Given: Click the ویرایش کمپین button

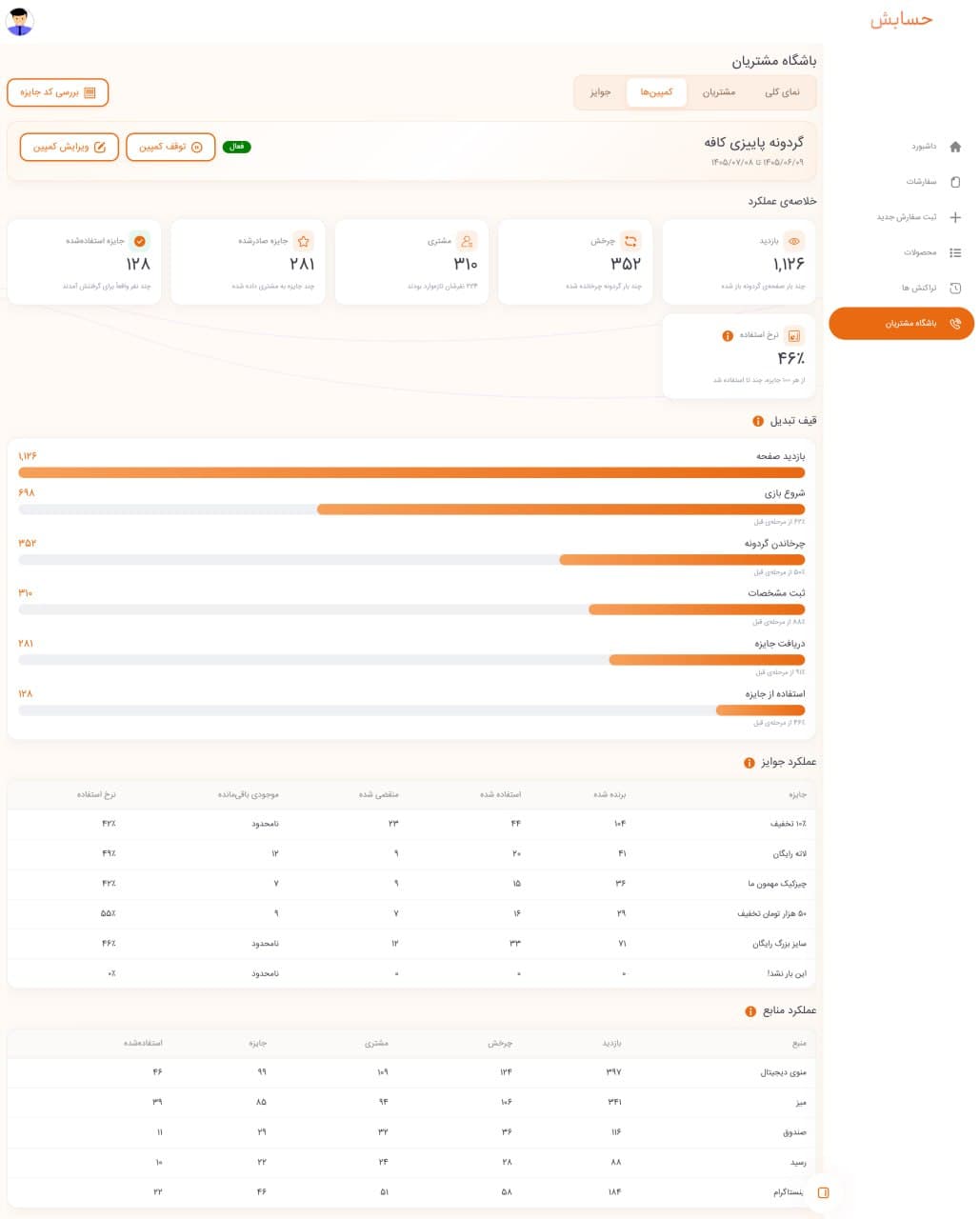Looking at the screenshot, I should (x=70, y=147).
